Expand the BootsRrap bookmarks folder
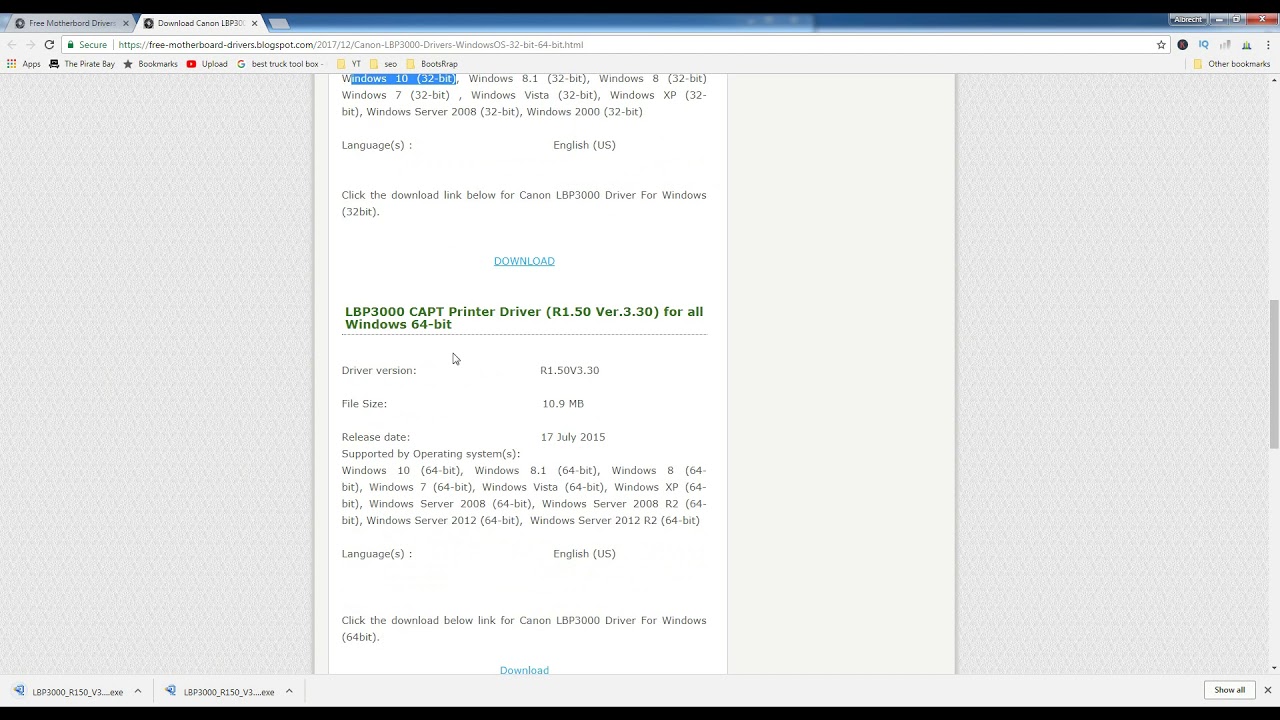Screen dimensions: 1280x720 pos(432,64)
